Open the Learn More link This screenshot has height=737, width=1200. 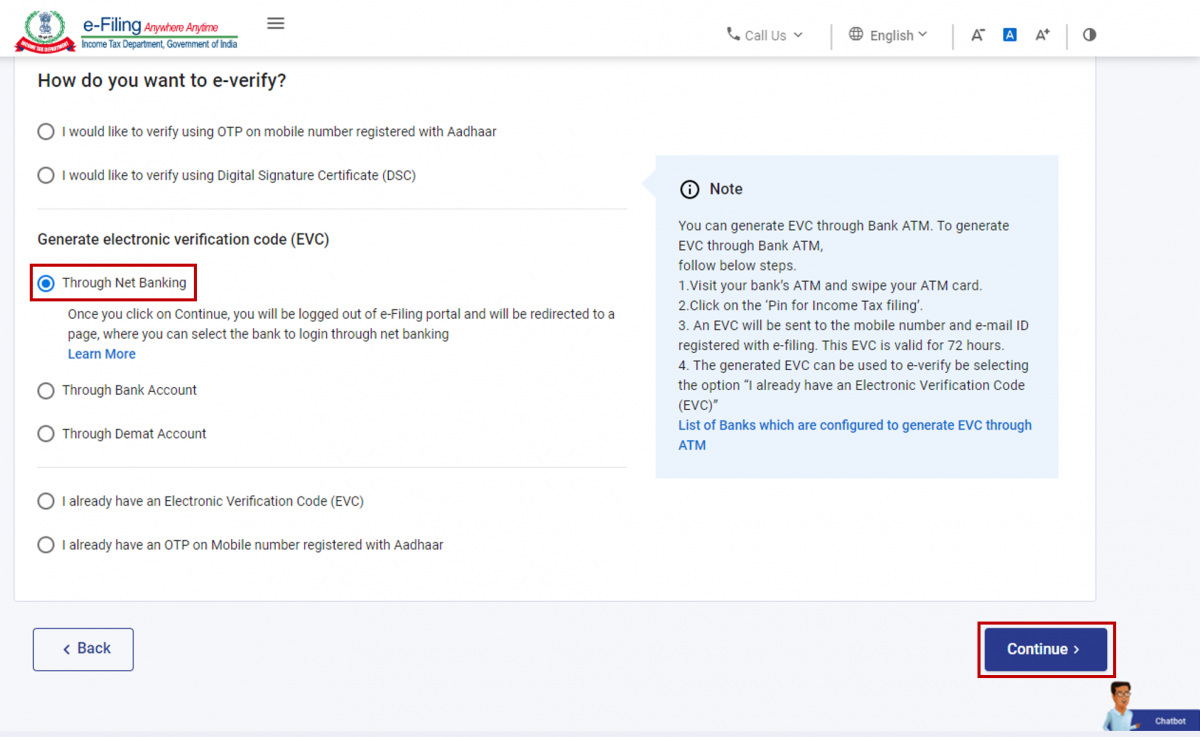(x=101, y=353)
